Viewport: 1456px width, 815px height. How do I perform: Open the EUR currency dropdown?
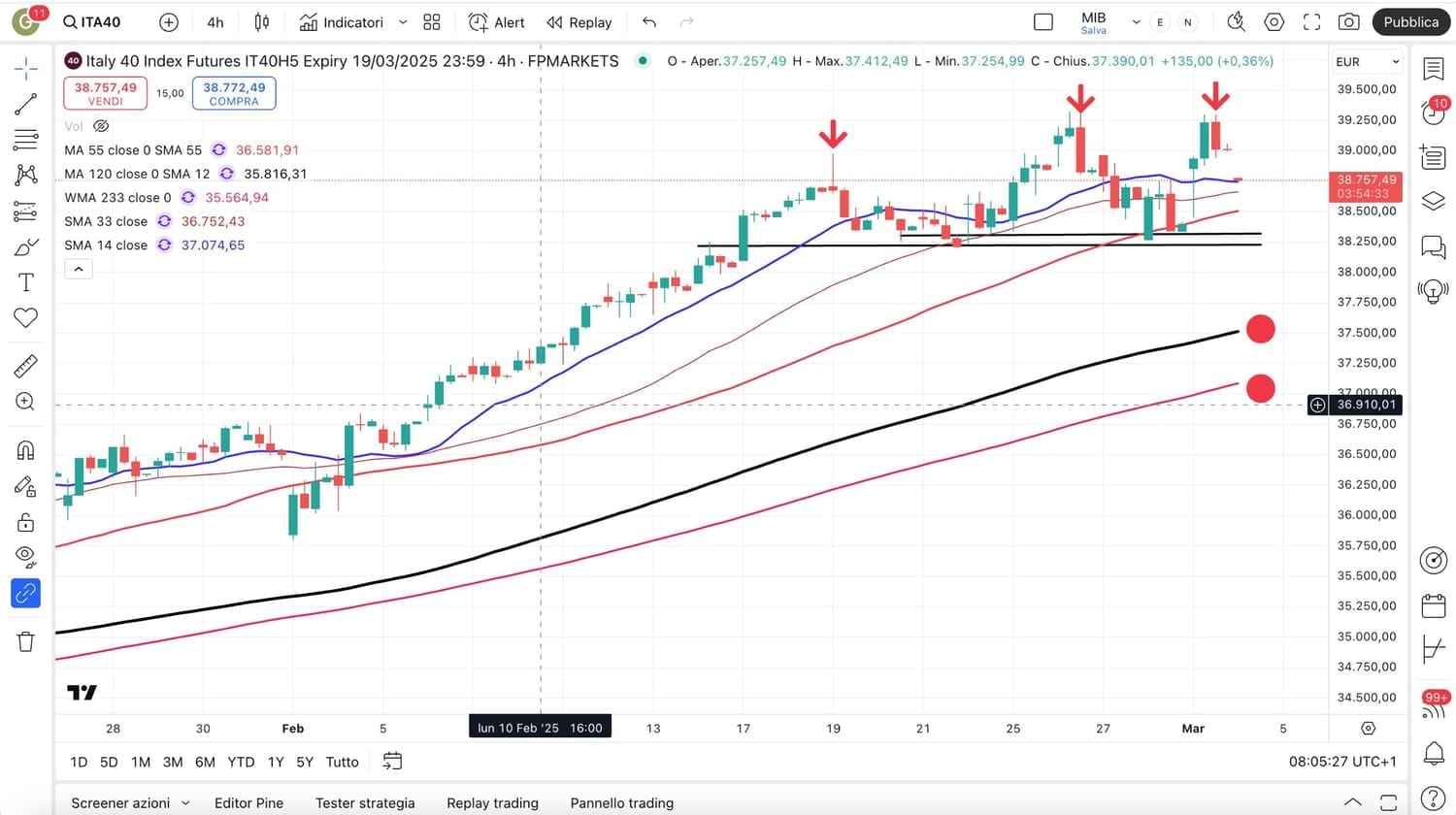[x=1368, y=61]
